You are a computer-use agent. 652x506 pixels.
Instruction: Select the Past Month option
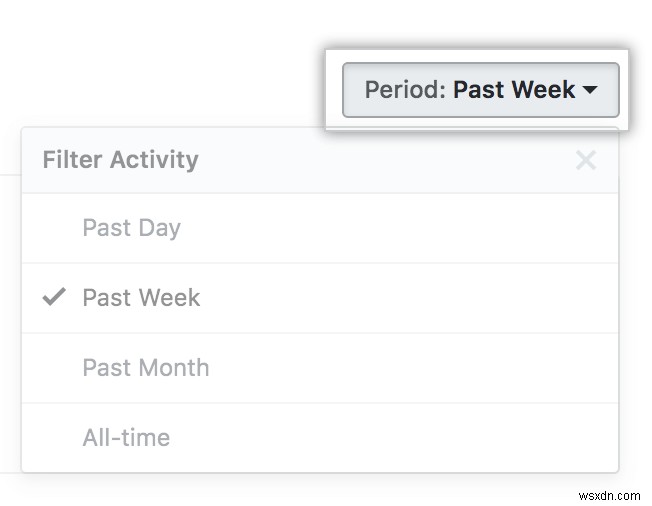[x=146, y=368]
